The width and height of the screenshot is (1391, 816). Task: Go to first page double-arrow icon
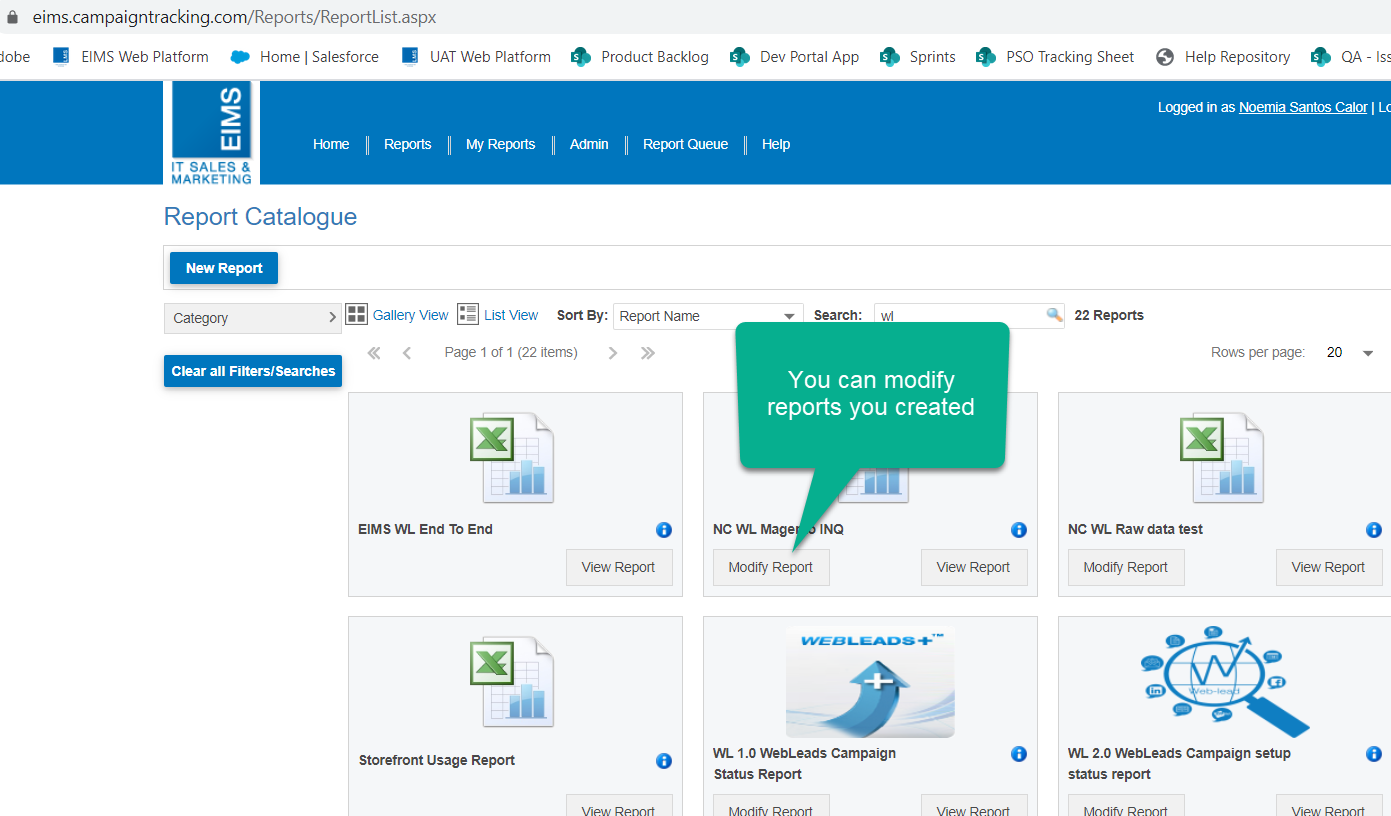pos(374,353)
